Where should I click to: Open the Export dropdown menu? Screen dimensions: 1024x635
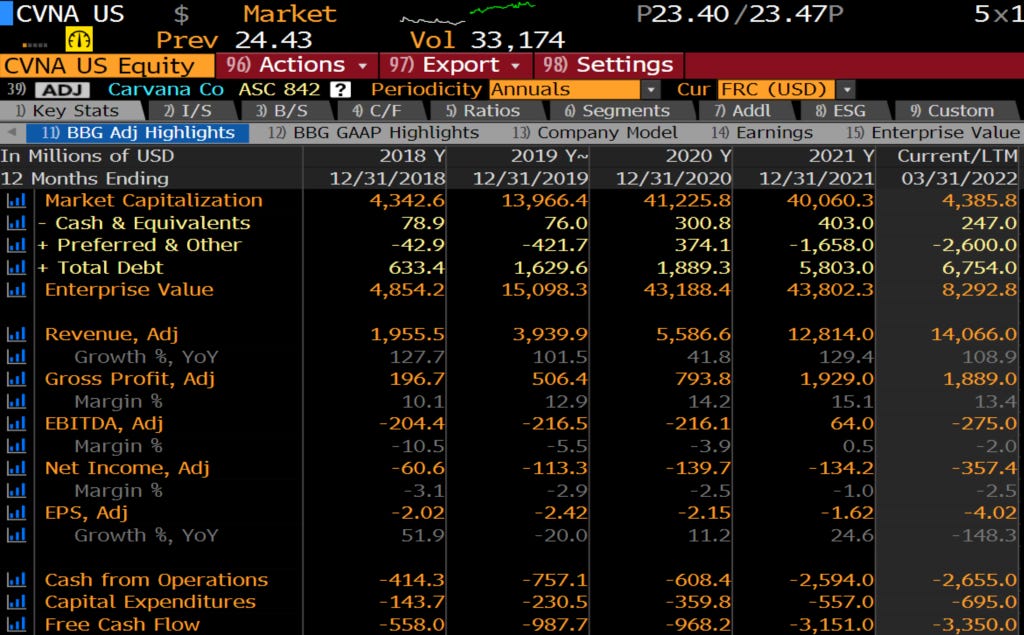coord(455,65)
